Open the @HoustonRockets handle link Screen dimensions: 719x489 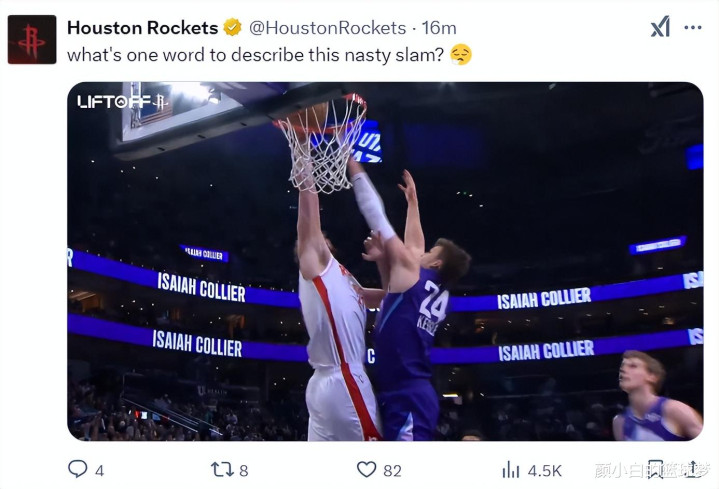tap(327, 28)
